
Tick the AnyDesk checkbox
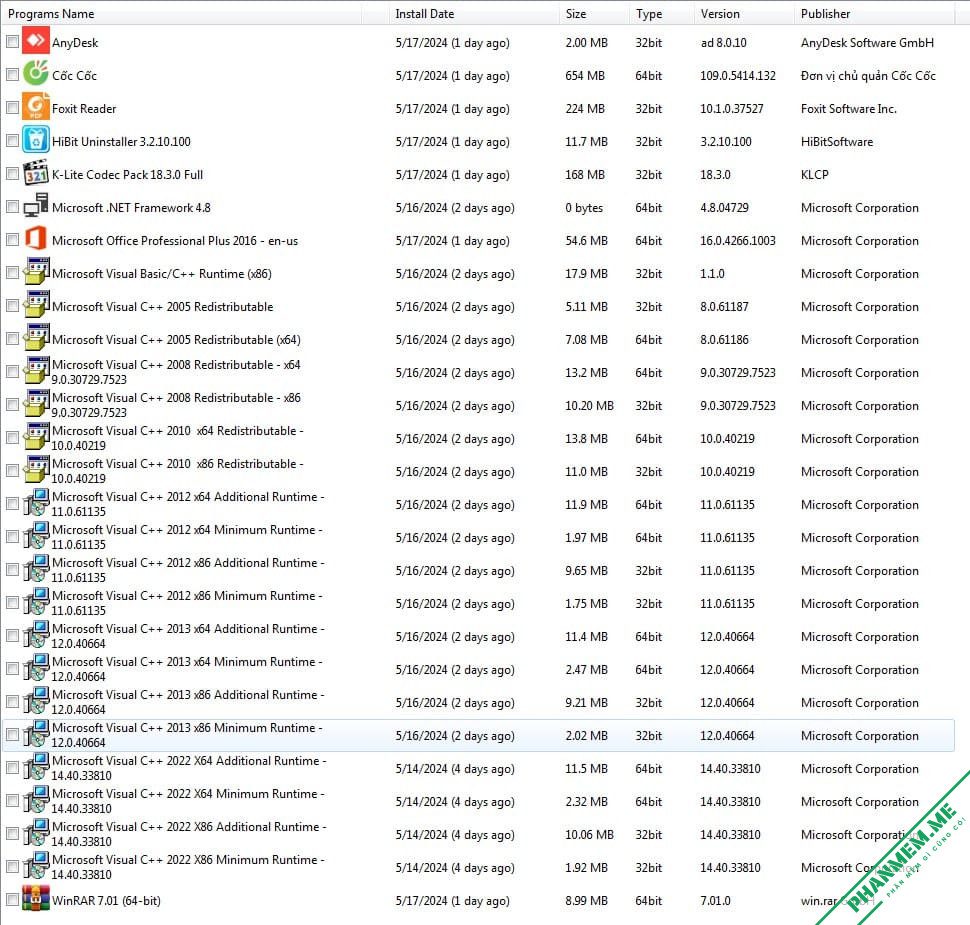(12, 41)
